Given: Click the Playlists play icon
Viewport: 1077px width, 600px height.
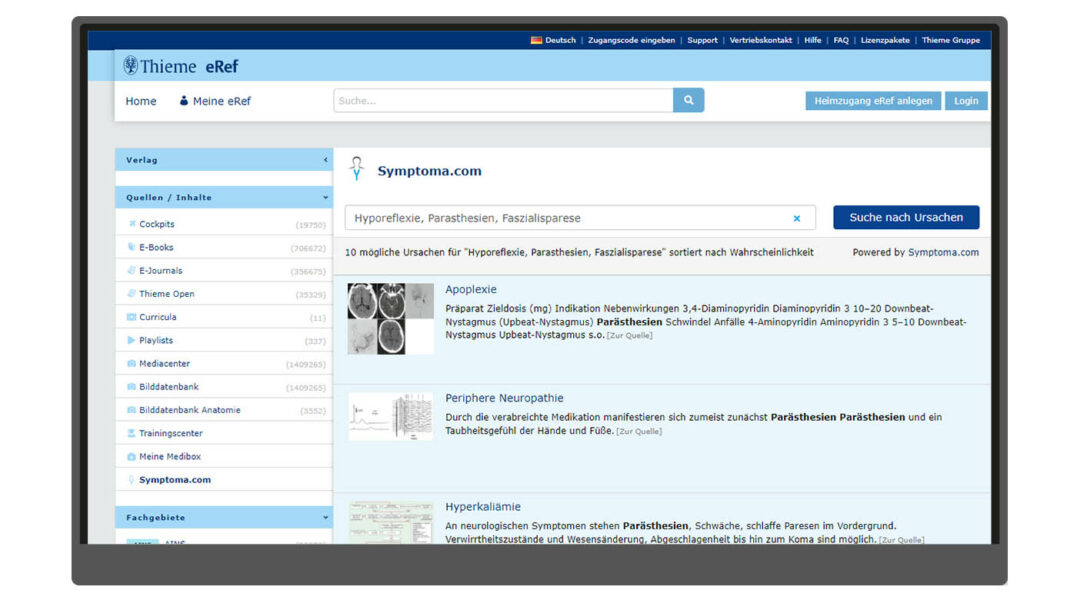Looking at the screenshot, I should (x=132, y=341).
